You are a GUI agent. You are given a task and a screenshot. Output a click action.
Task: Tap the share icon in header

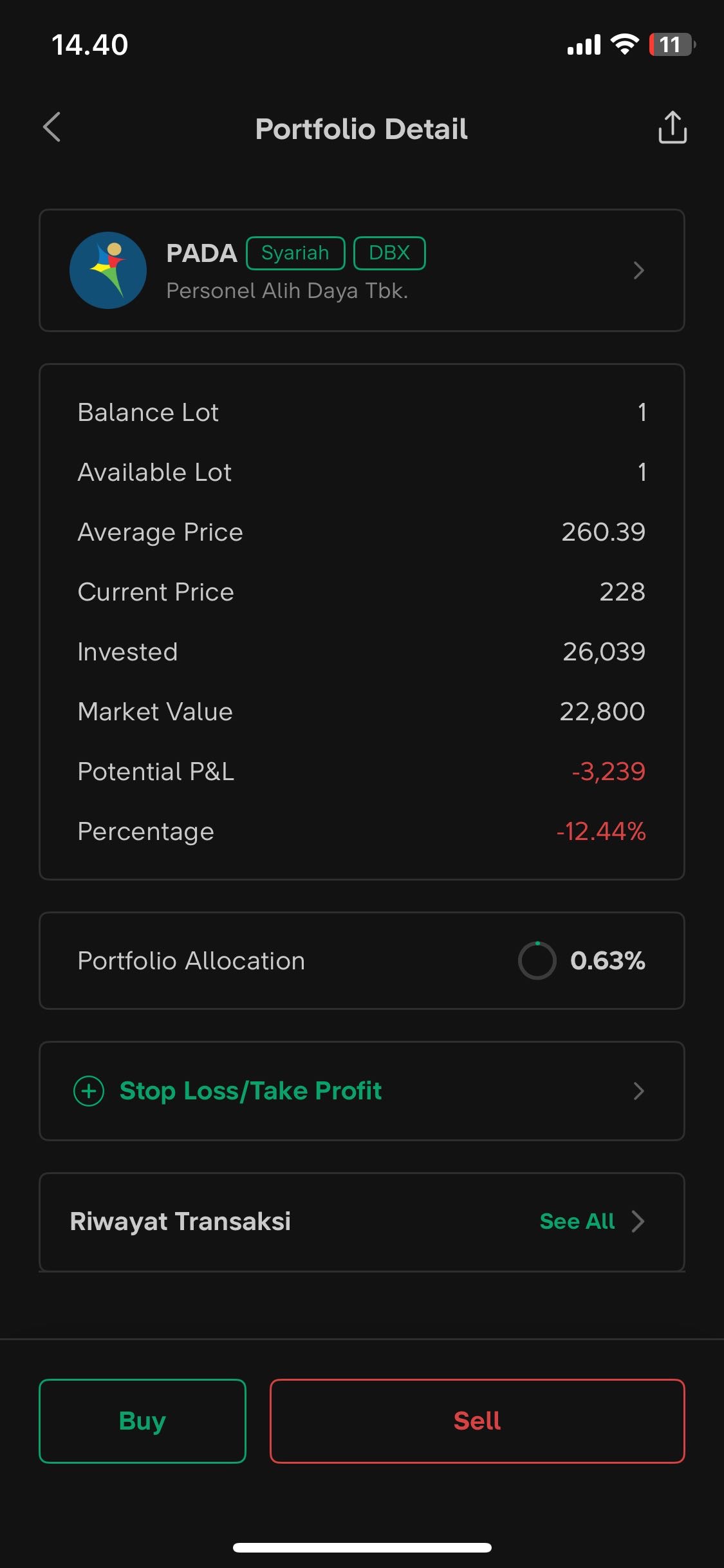coord(673,127)
